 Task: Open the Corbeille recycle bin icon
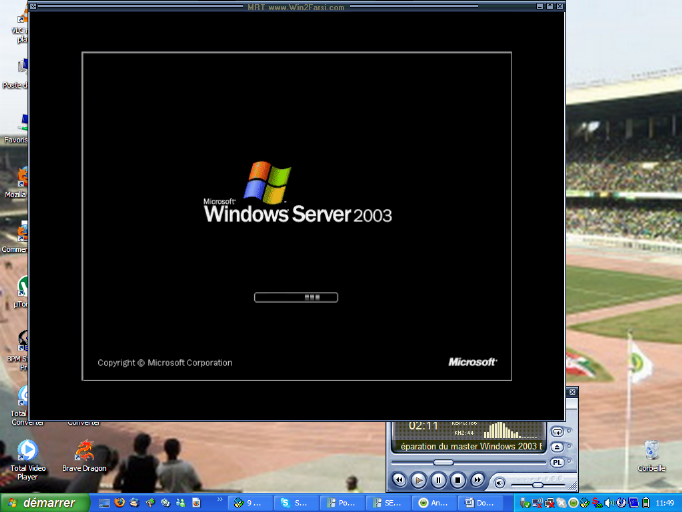tap(651, 456)
